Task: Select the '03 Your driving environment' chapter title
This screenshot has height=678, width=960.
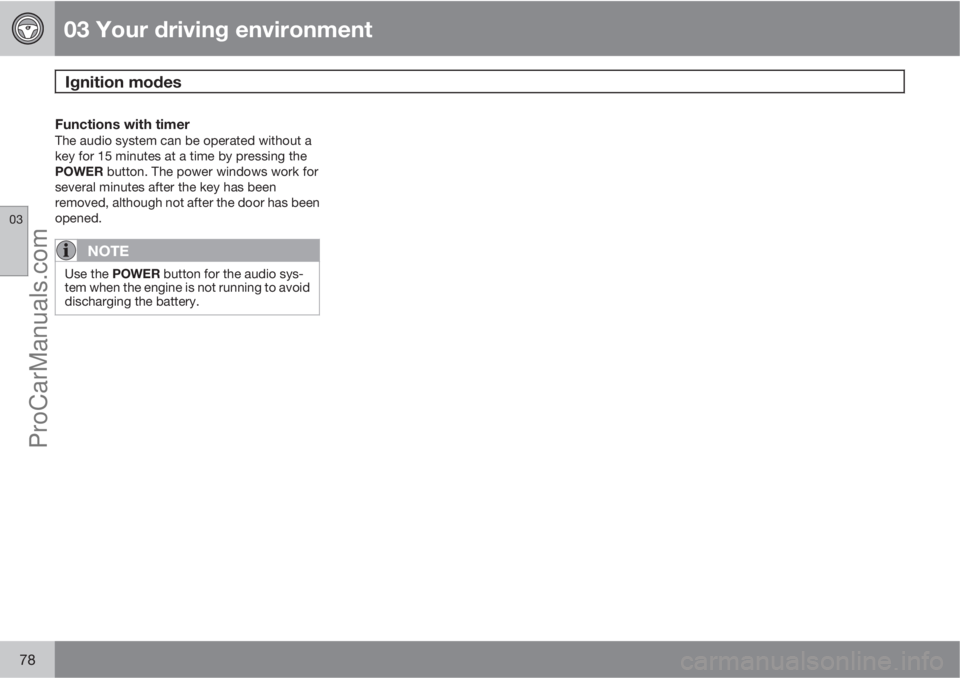Action: pyautogui.click(x=218, y=29)
